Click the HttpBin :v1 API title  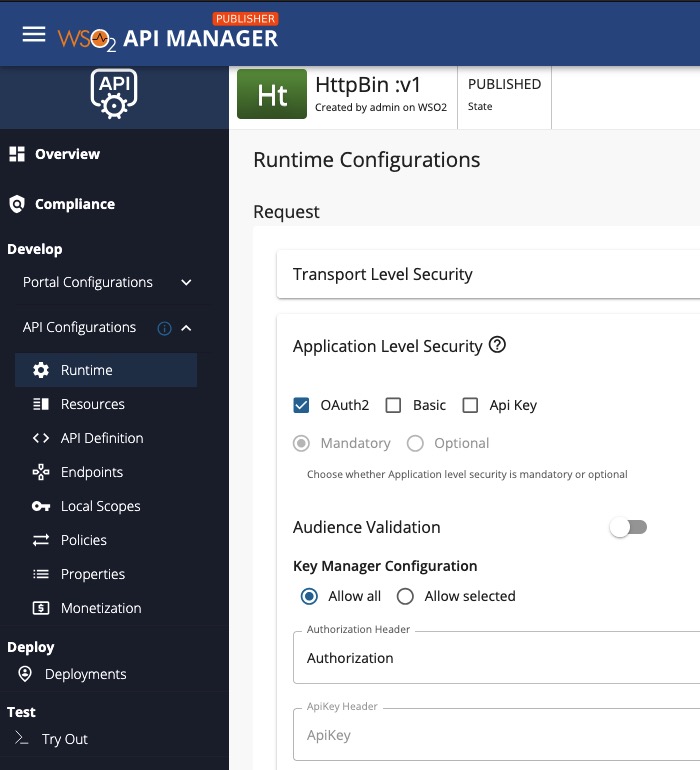pyautogui.click(x=368, y=85)
